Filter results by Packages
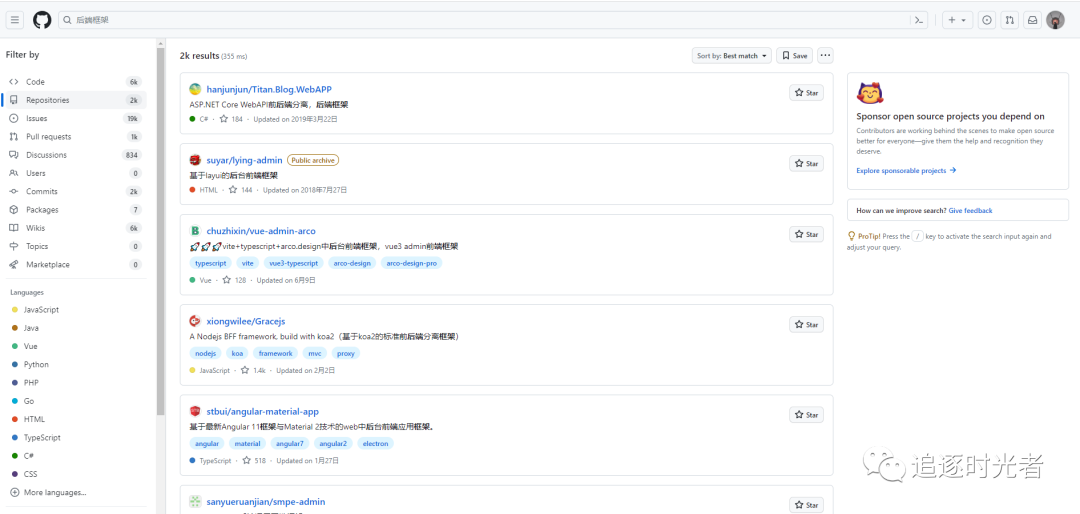Viewport: 1080px width, 514px height. (76, 209)
